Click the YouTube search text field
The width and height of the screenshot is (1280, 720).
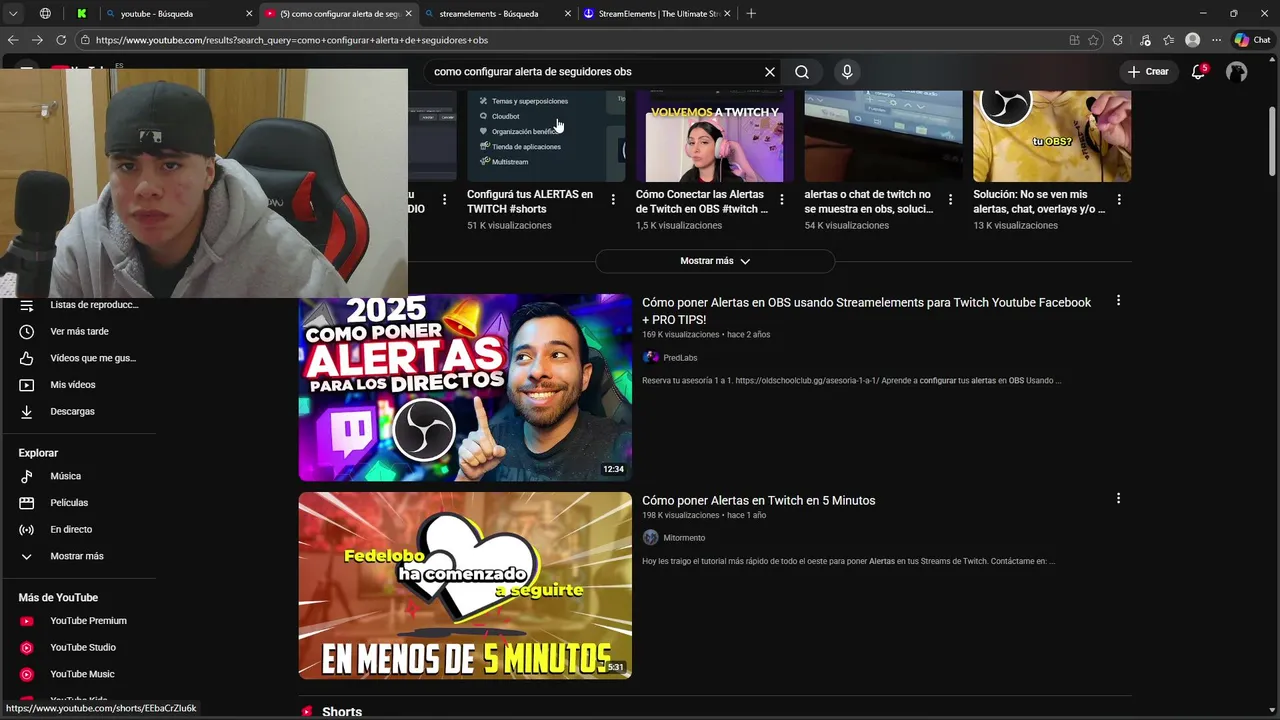coord(595,72)
